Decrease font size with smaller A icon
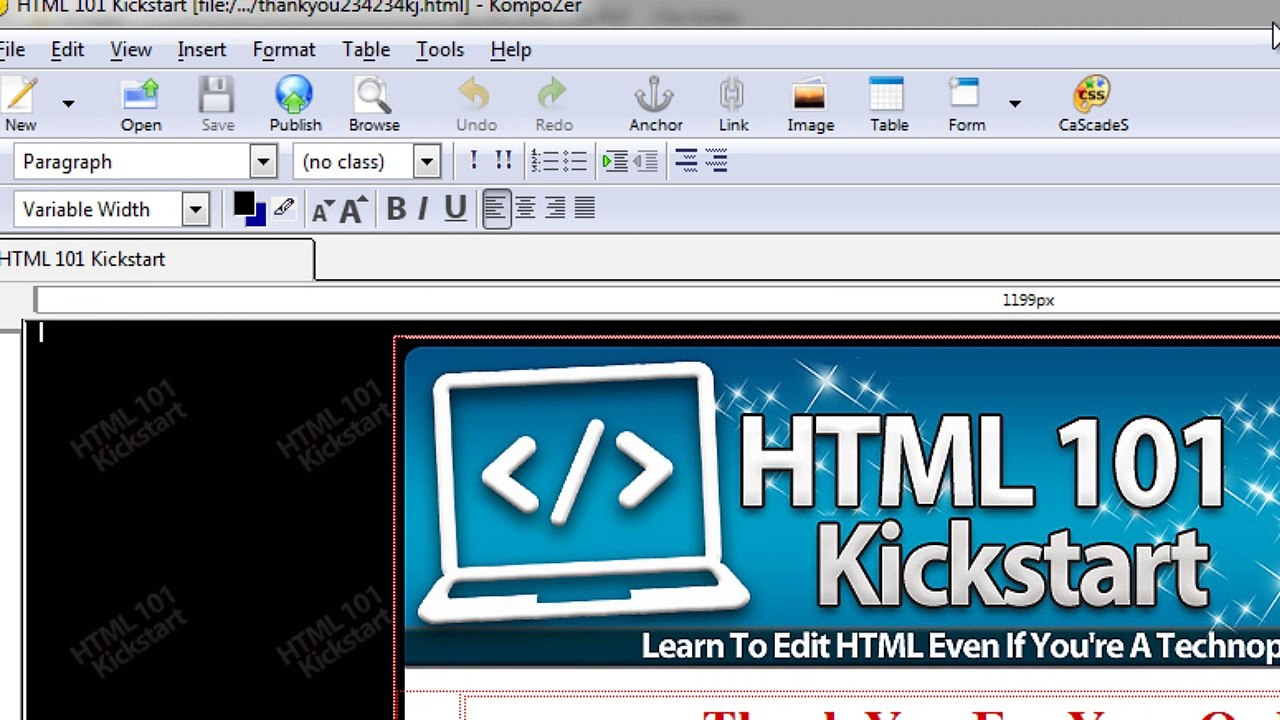1280x720 pixels. pos(322,210)
